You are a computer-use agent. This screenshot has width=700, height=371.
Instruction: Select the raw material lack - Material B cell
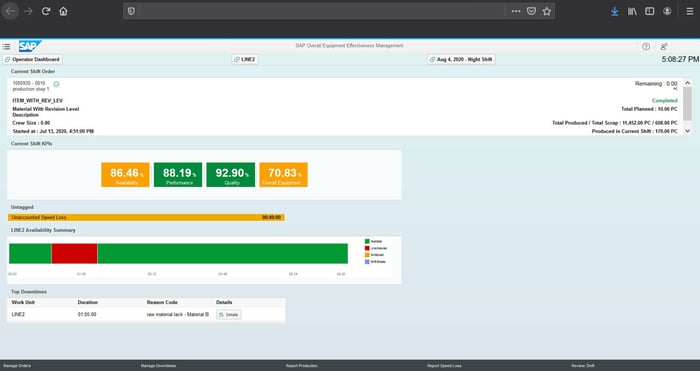tap(178, 314)
